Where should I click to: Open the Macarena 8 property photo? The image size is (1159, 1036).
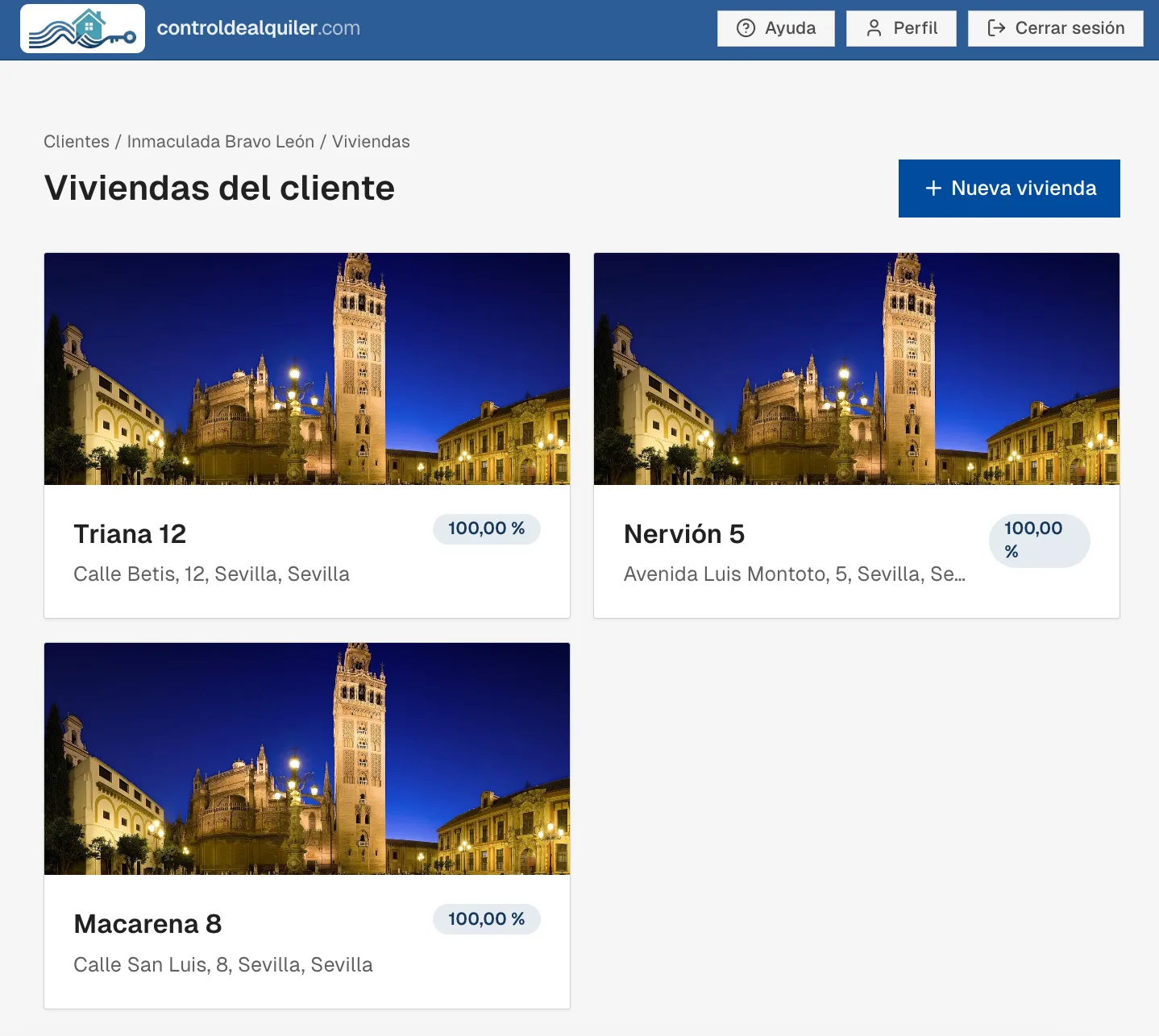(307, 759)
